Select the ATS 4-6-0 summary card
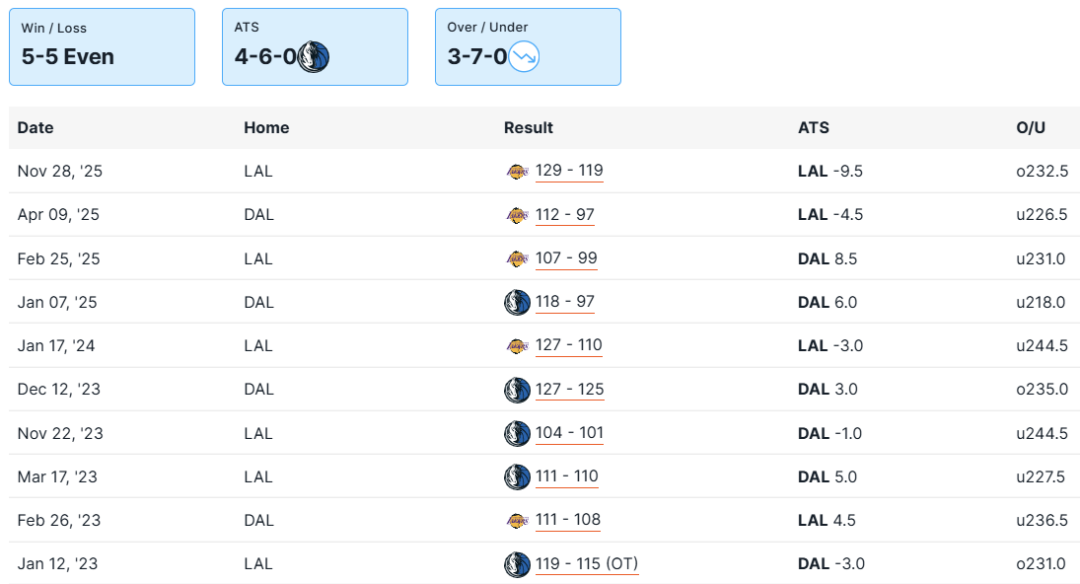The image size is (1080, 584). [x=314, y=47]
